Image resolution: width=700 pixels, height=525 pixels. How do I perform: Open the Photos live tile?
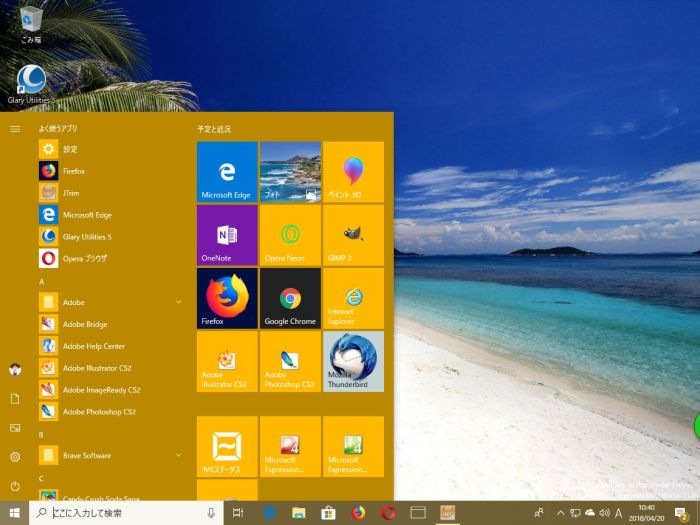click(290, 171)
